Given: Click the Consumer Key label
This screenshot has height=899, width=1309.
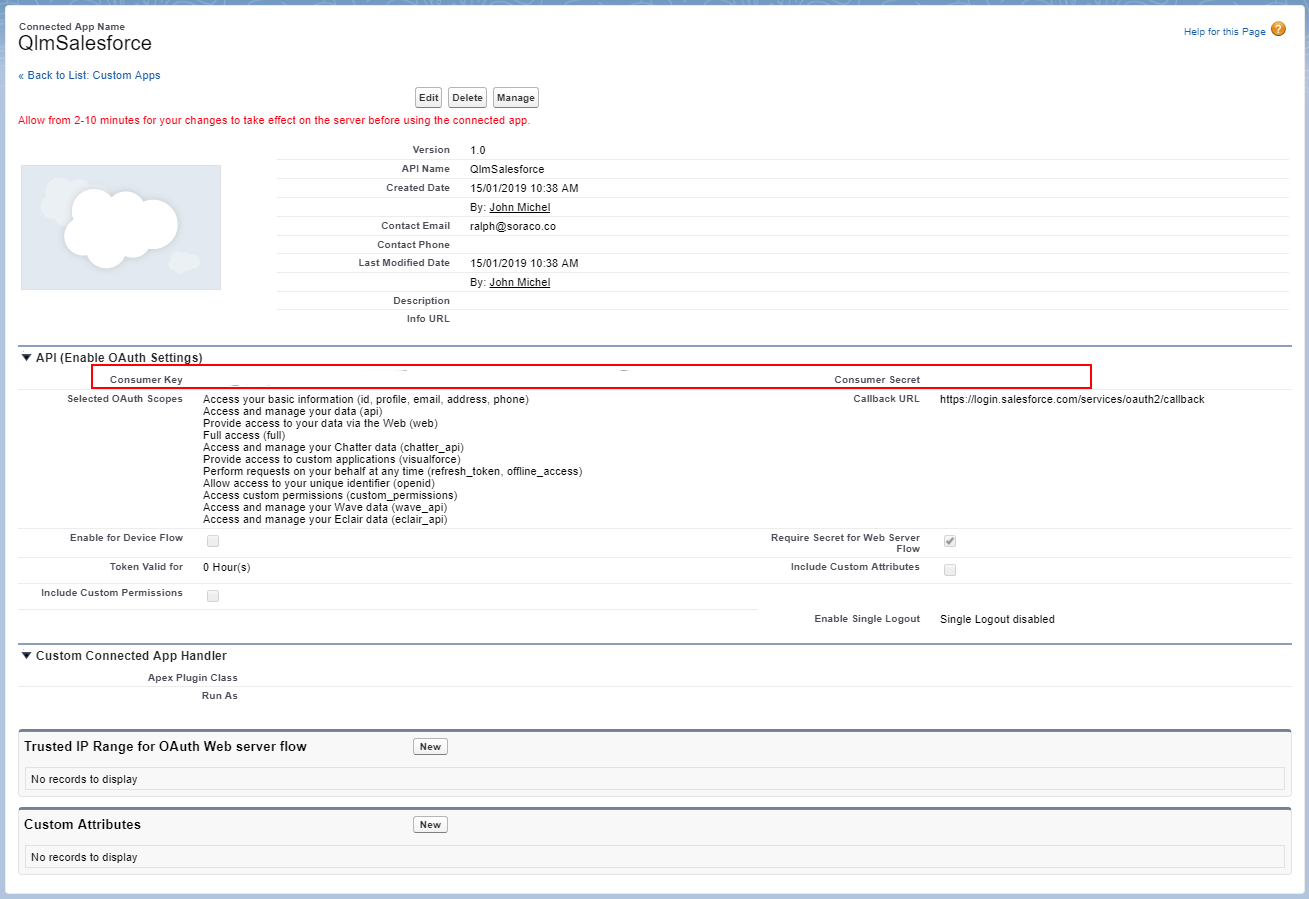Looking at the screenshot, I should 146,380.
